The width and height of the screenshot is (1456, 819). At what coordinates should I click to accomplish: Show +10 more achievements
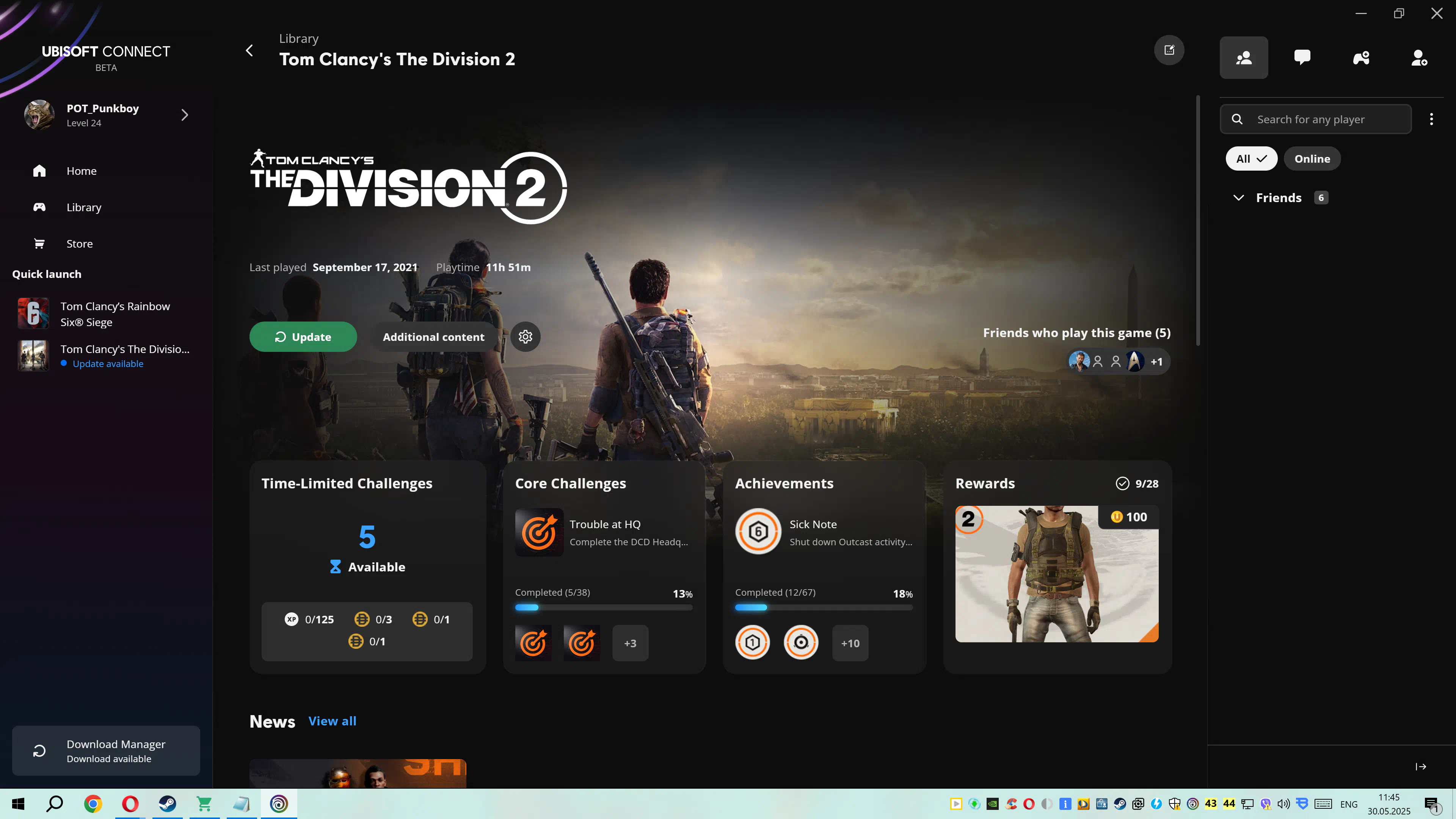coord(850,643)
